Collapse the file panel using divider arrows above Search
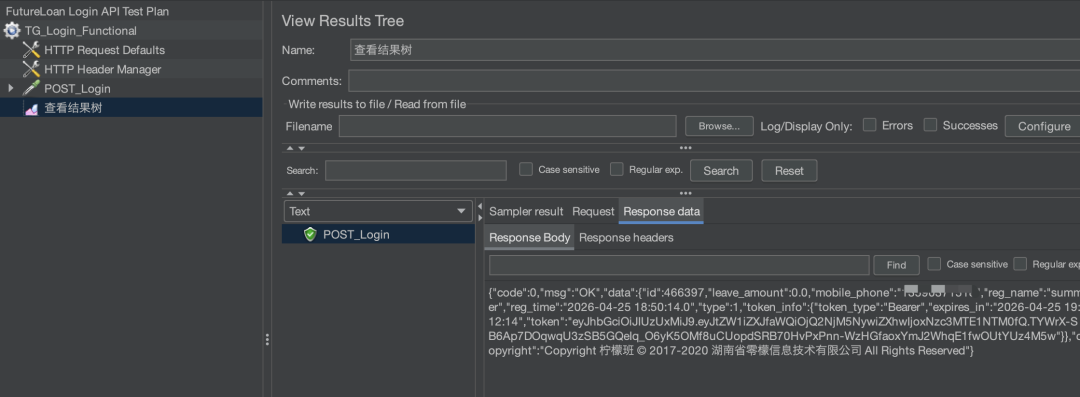 pos(296,147)
